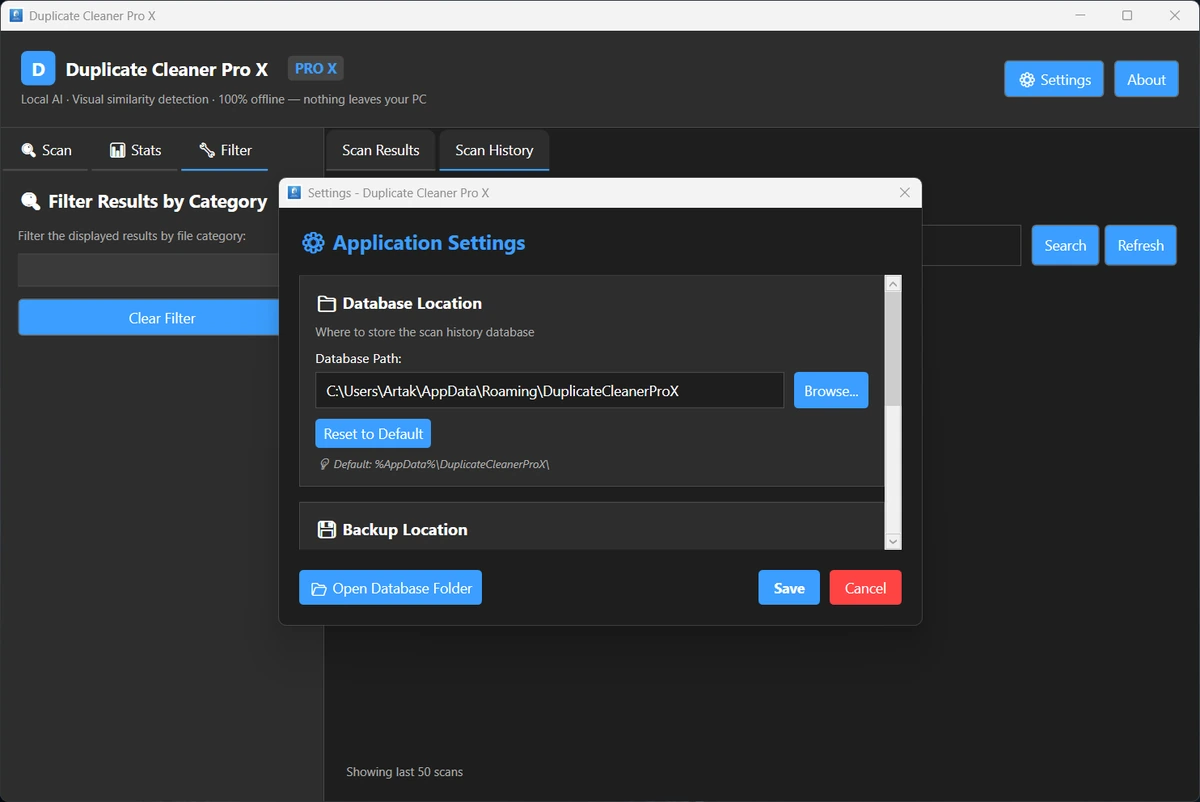Click the PRO X badge
The width and height of the screenshot is (1200, 802).
pos(316,68)
